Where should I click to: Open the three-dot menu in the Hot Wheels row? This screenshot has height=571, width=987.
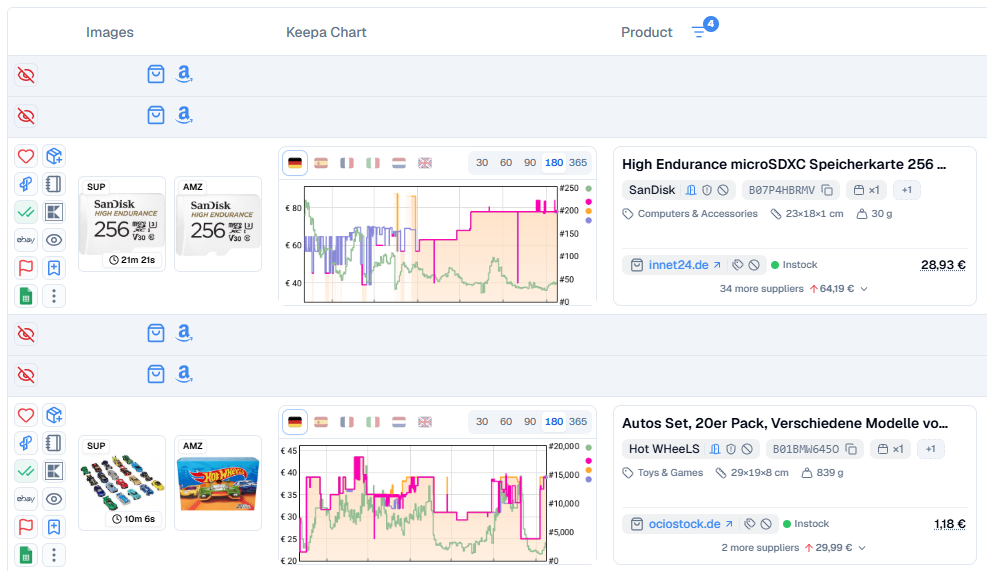tap(54, 555)
